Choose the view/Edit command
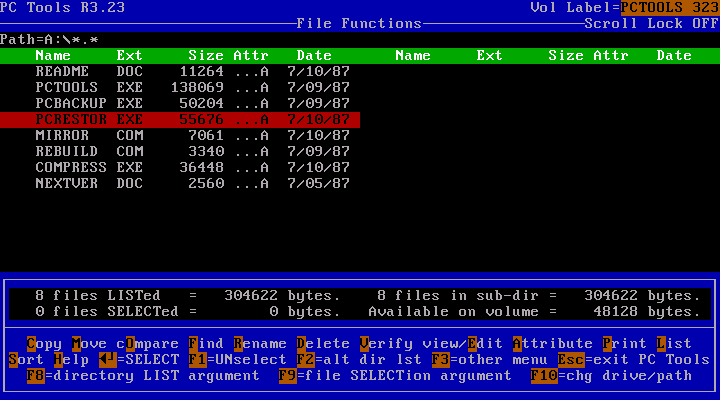The width and height of the screenshot is (720, 400). click(x=463, y=344)
